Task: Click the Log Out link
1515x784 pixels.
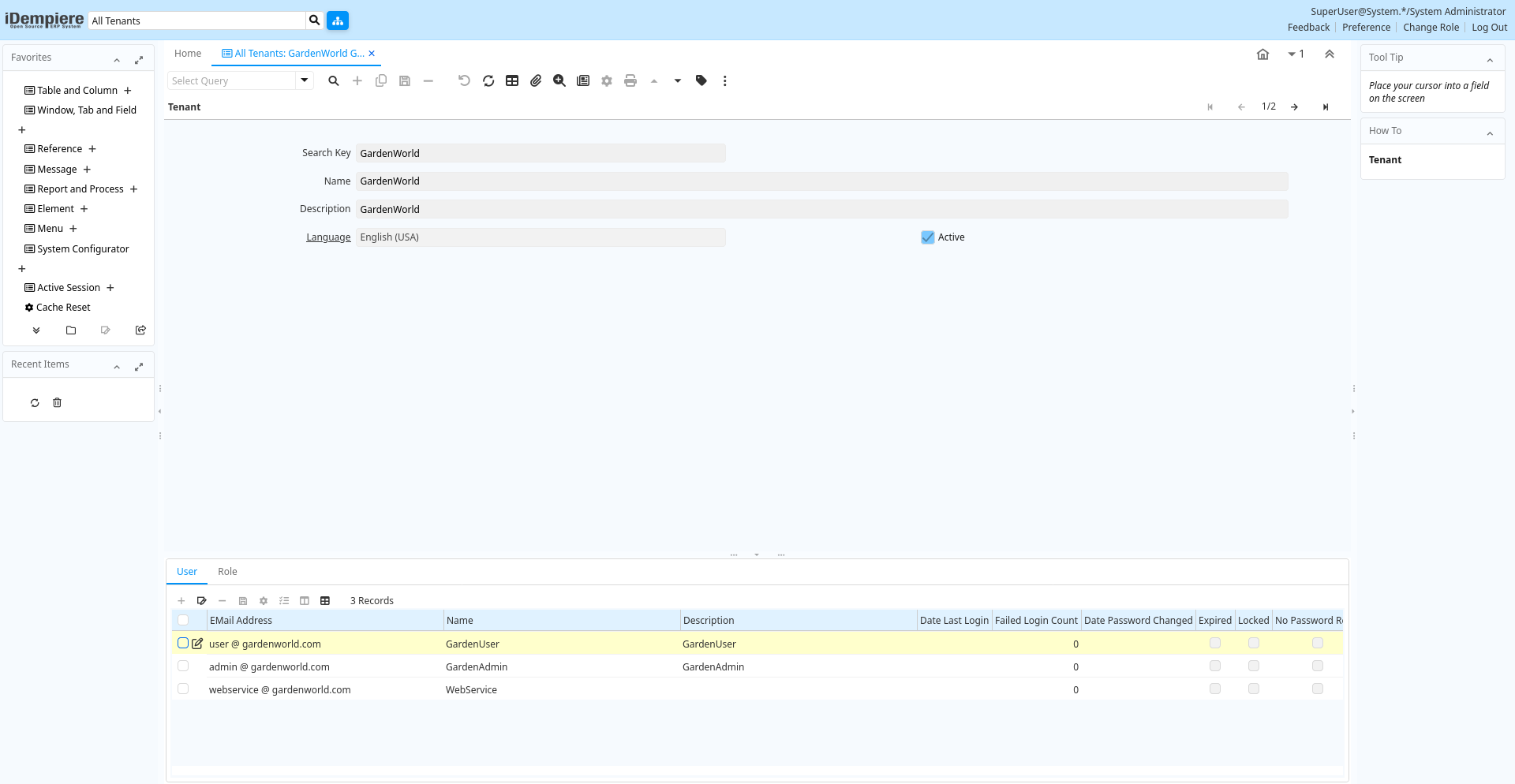Action: (1489, 28)
